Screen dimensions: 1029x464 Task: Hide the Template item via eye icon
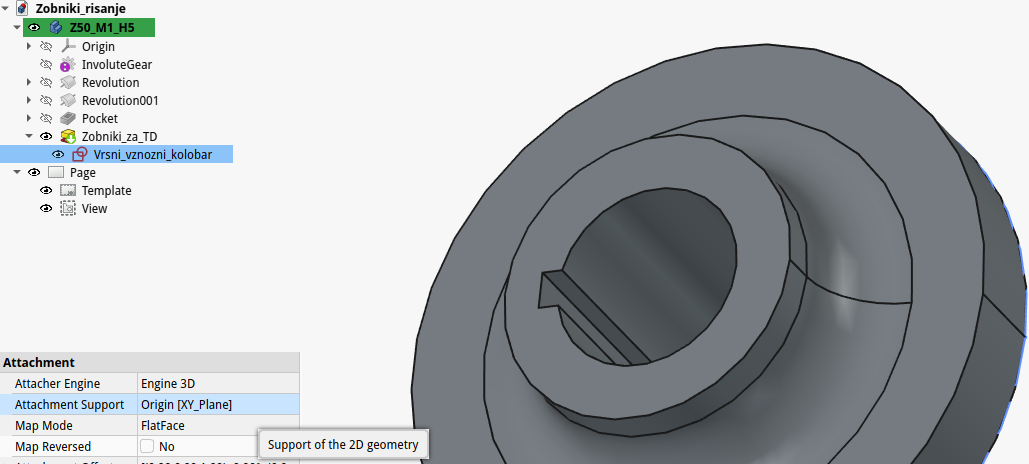click(x=46, y=190)
